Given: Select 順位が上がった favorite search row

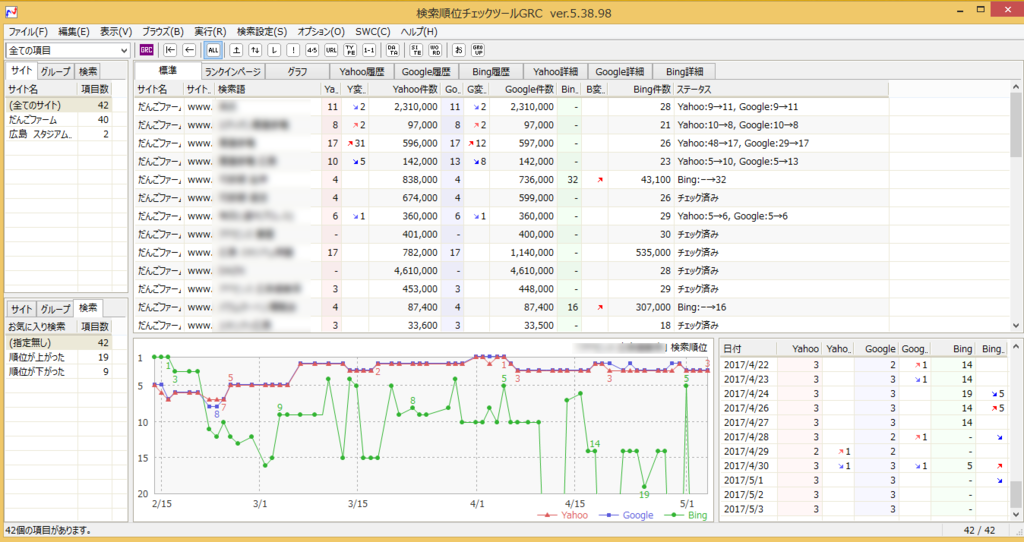Looking at the screenshot, I should [x=57, y=357].
